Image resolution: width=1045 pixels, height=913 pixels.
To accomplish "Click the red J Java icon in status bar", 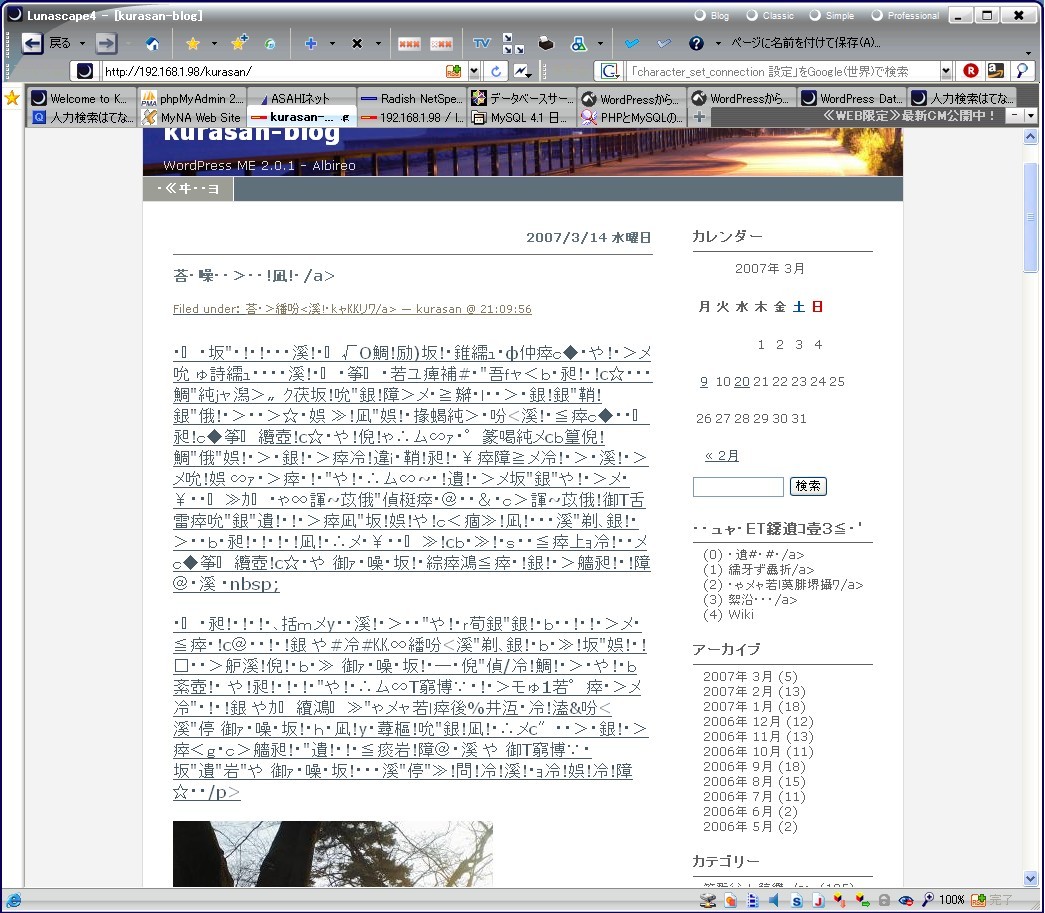I will pos(818,901).
